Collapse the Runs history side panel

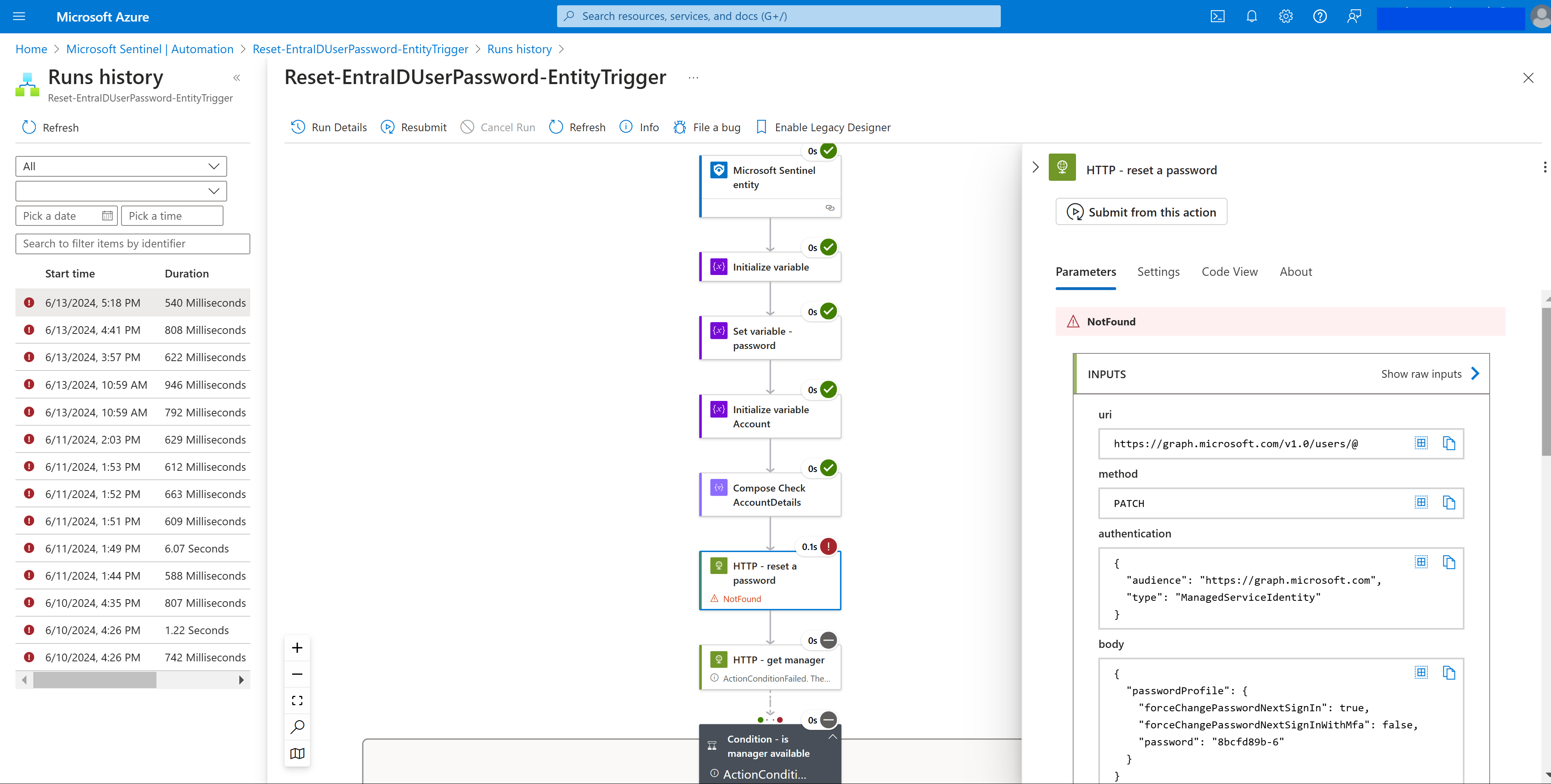coord(236,78)
